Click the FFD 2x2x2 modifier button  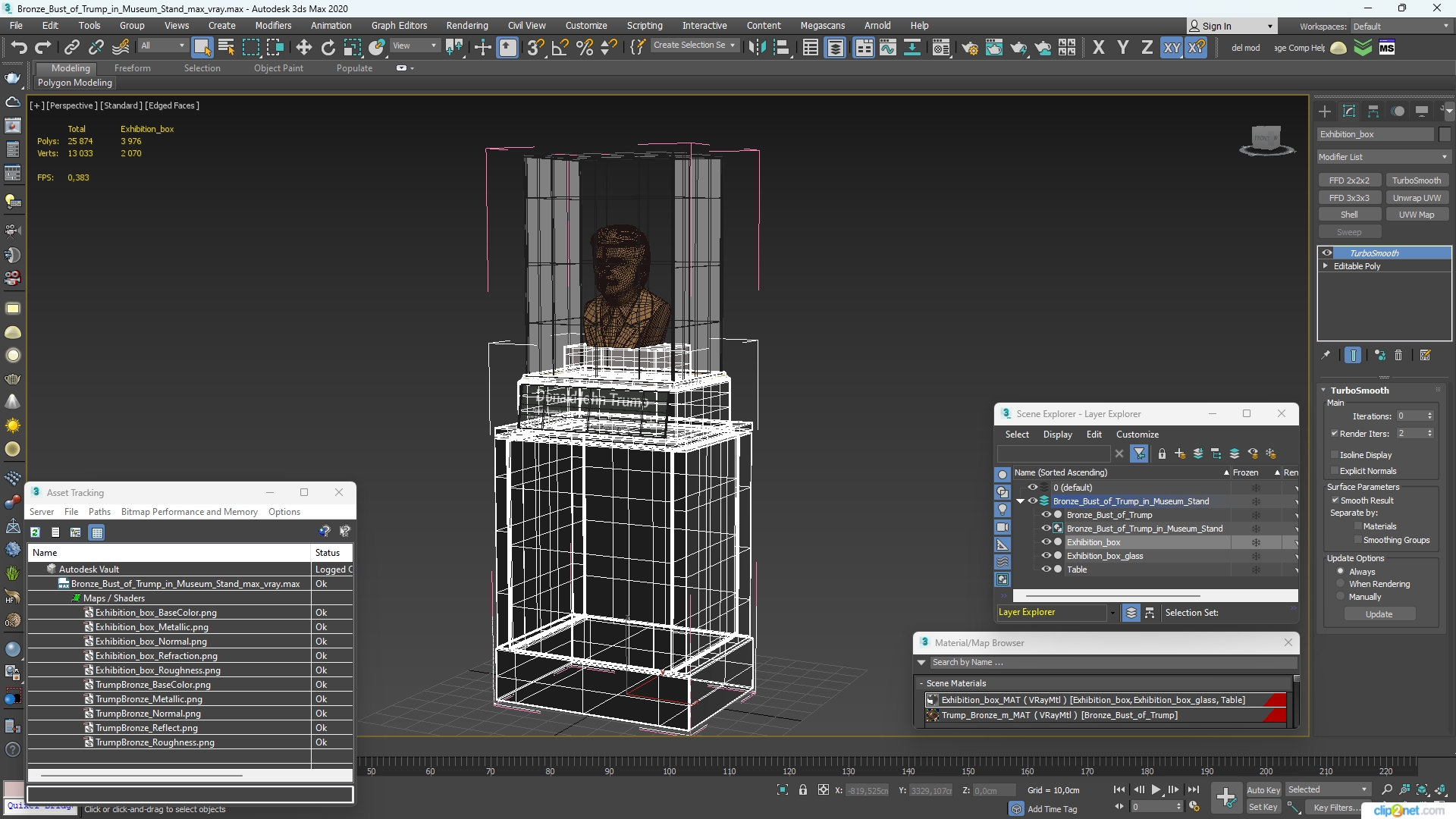(x=1349, y=180)
